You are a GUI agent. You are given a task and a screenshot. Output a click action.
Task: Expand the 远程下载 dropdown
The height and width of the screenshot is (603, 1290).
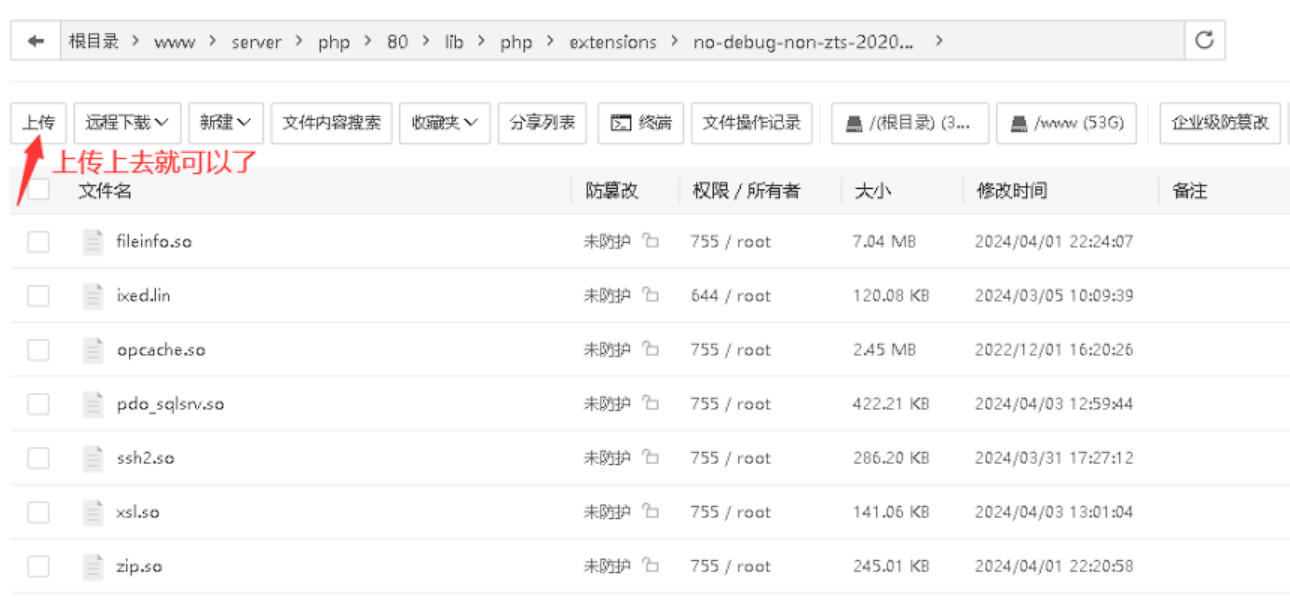[x=127, y=123]
